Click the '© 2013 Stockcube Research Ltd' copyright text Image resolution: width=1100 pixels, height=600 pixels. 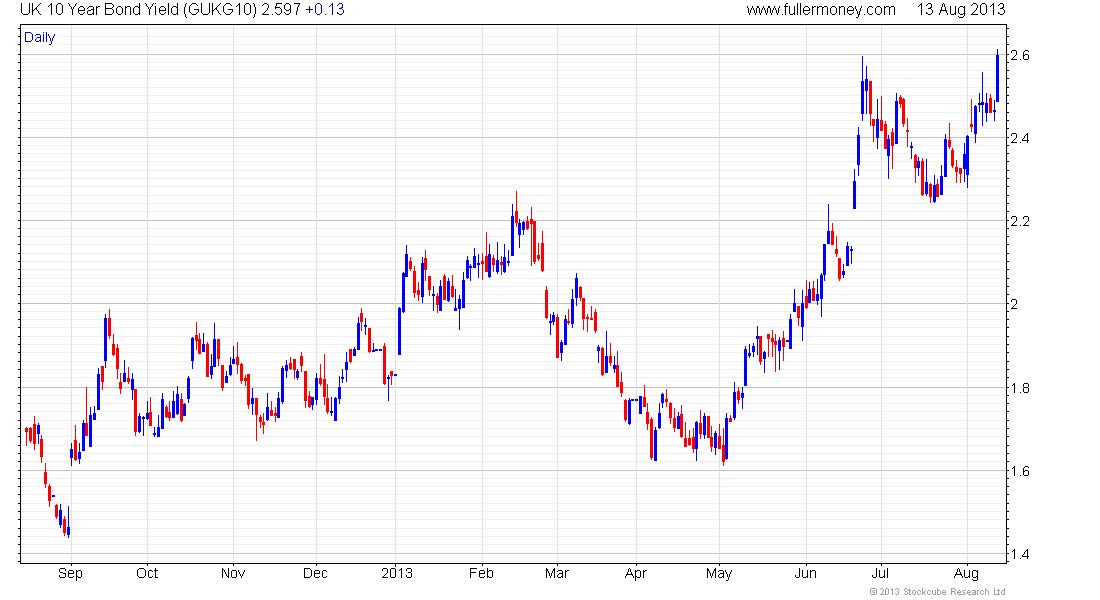937,592
